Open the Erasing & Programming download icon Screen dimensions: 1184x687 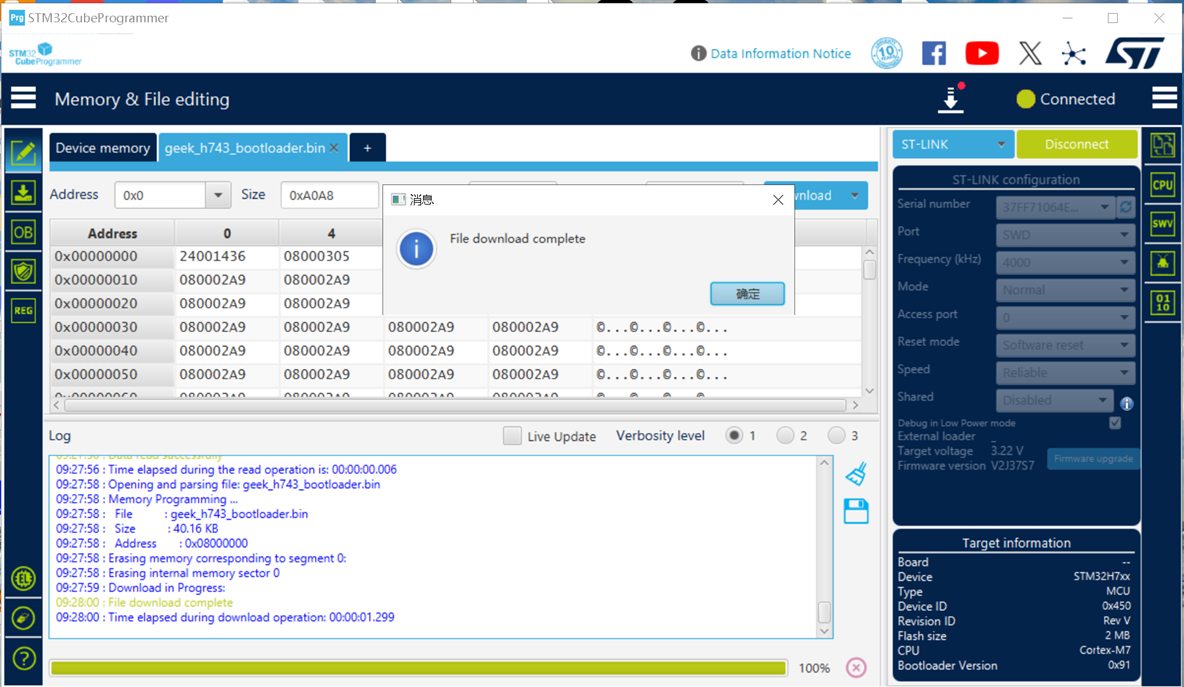[x=23, y=193]
